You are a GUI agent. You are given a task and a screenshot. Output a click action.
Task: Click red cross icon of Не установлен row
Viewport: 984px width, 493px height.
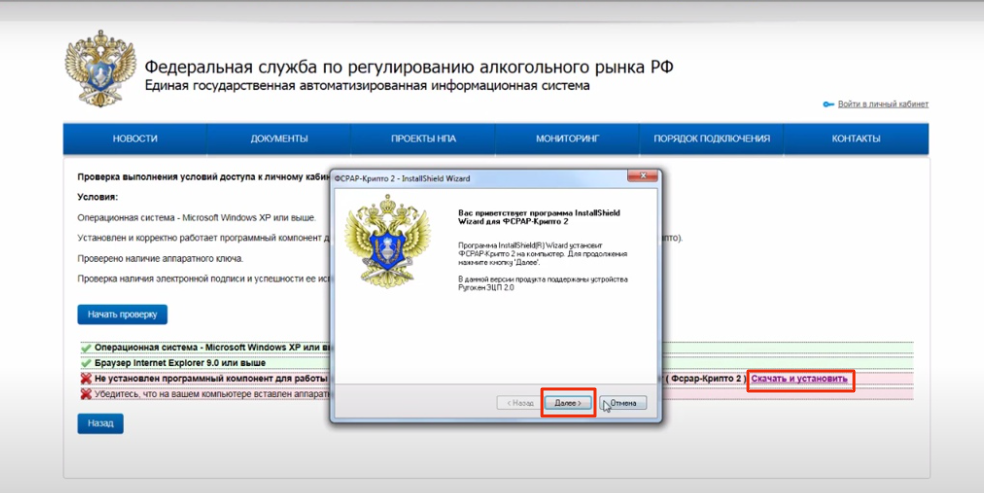pos(86,379)
